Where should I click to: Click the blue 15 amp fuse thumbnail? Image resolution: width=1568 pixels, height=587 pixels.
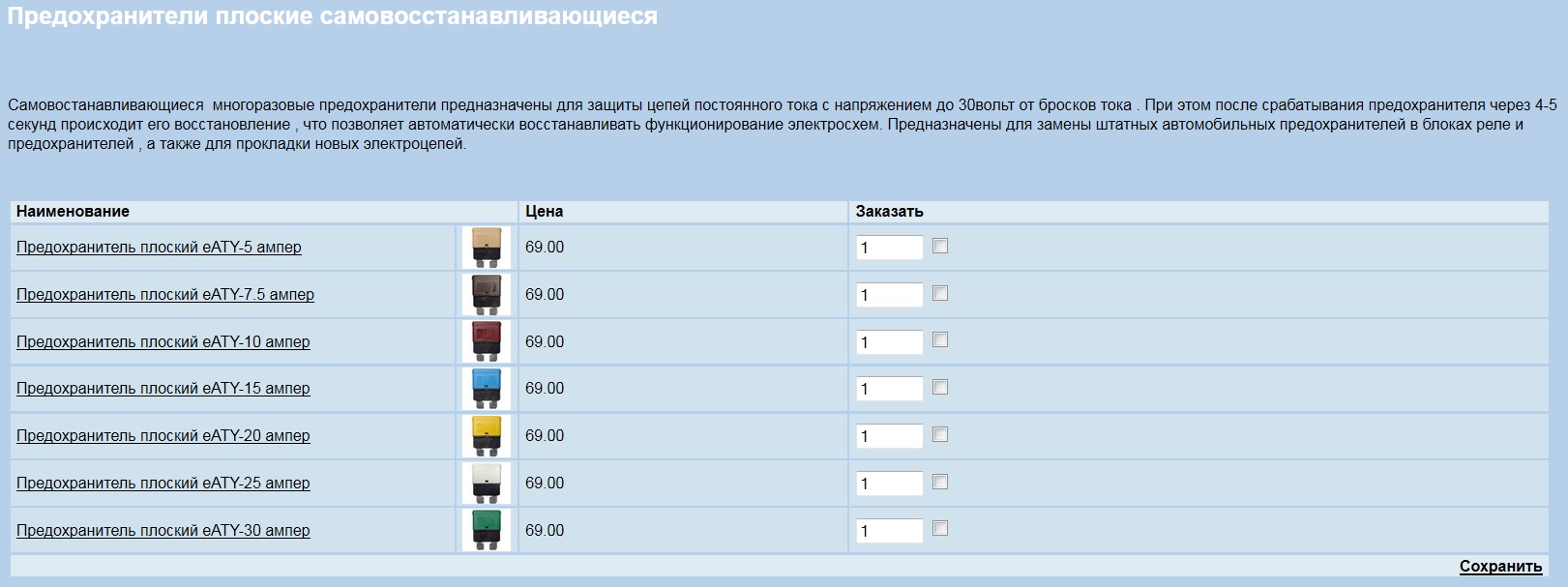coord(487,389)
